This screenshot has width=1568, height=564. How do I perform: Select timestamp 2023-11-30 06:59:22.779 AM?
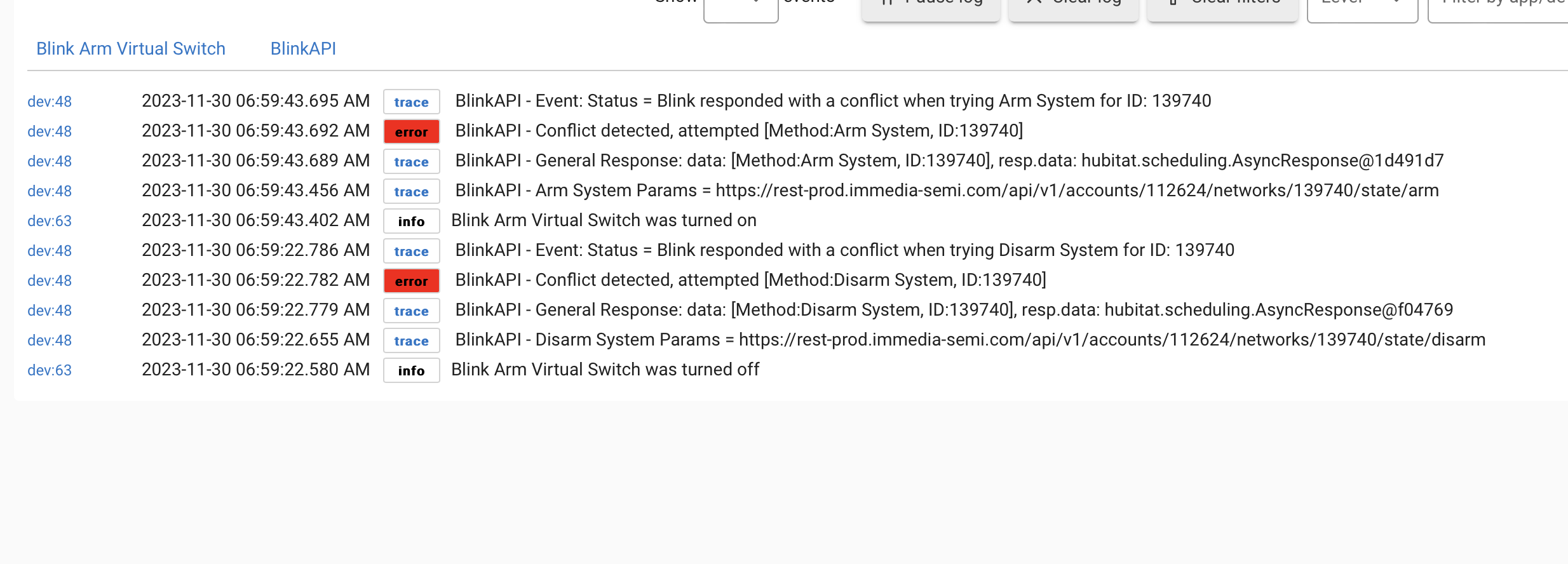[x=255, y=310]
